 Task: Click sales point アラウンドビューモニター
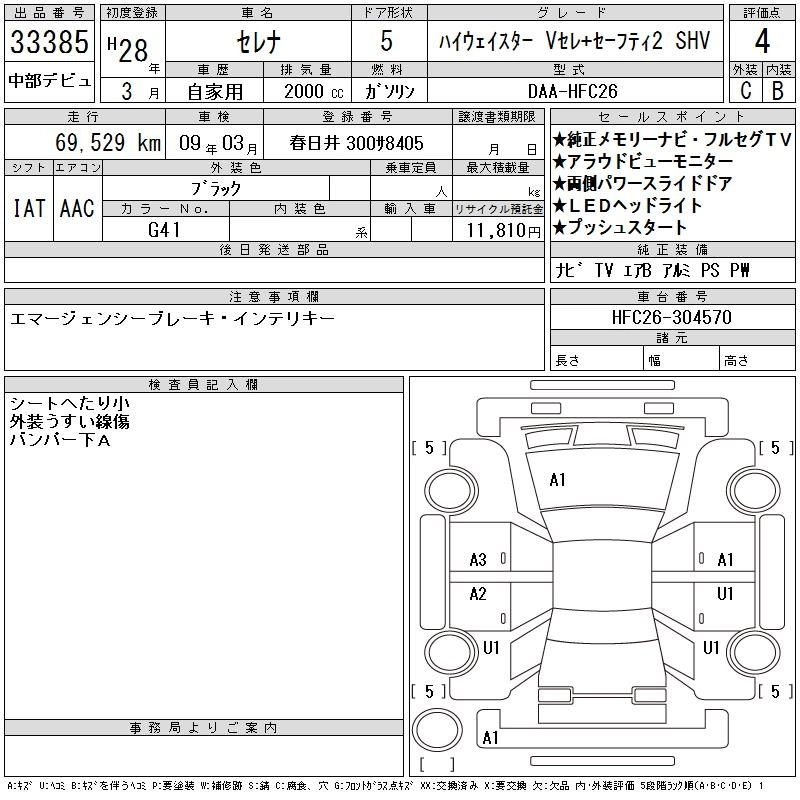(642, 162)
